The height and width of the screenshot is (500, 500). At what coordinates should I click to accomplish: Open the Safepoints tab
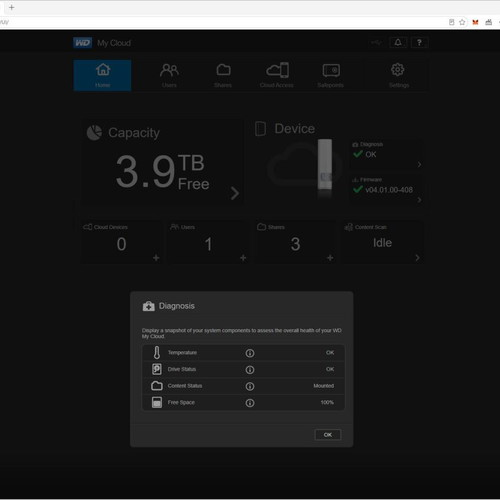(330, 75)
